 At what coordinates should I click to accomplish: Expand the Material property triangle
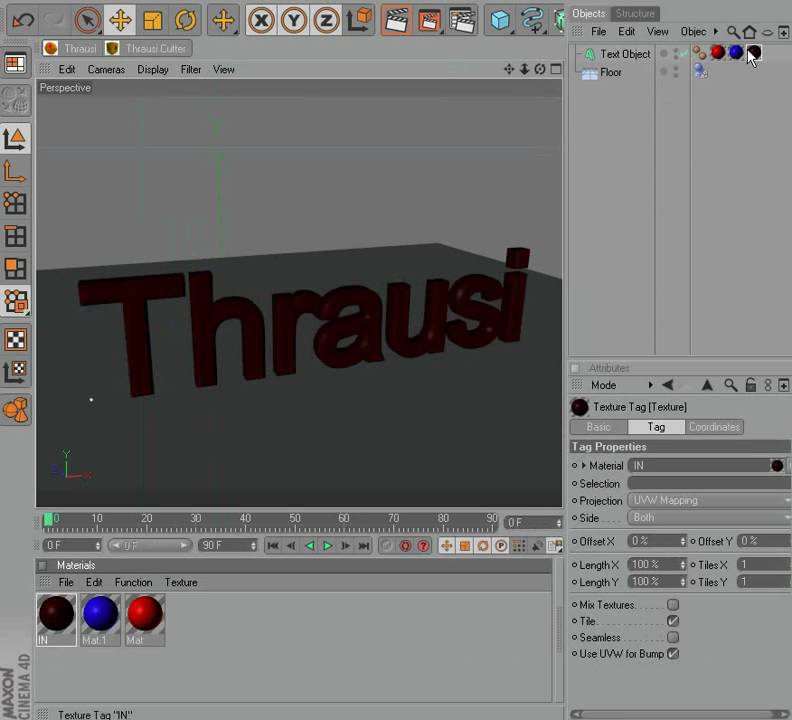coord(584,465)
